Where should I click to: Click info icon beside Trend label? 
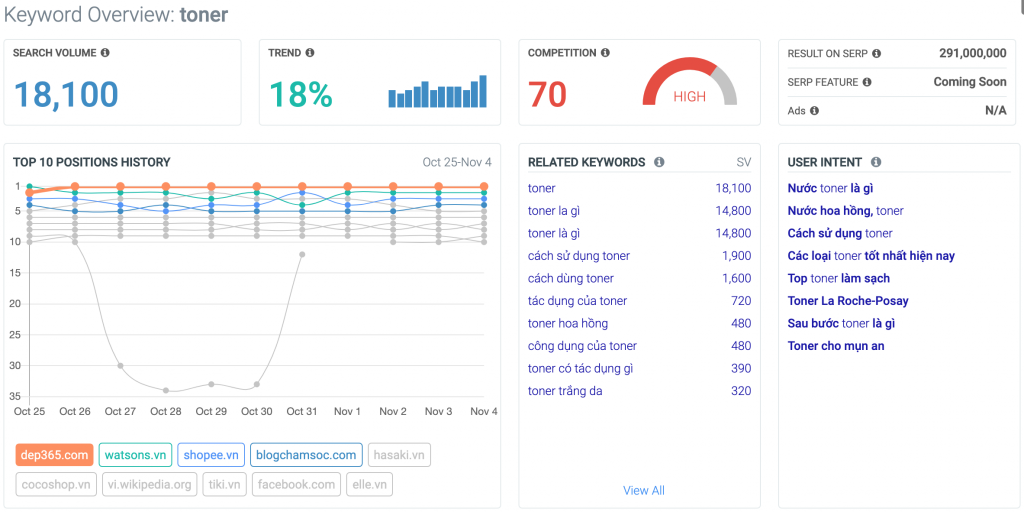310,53
